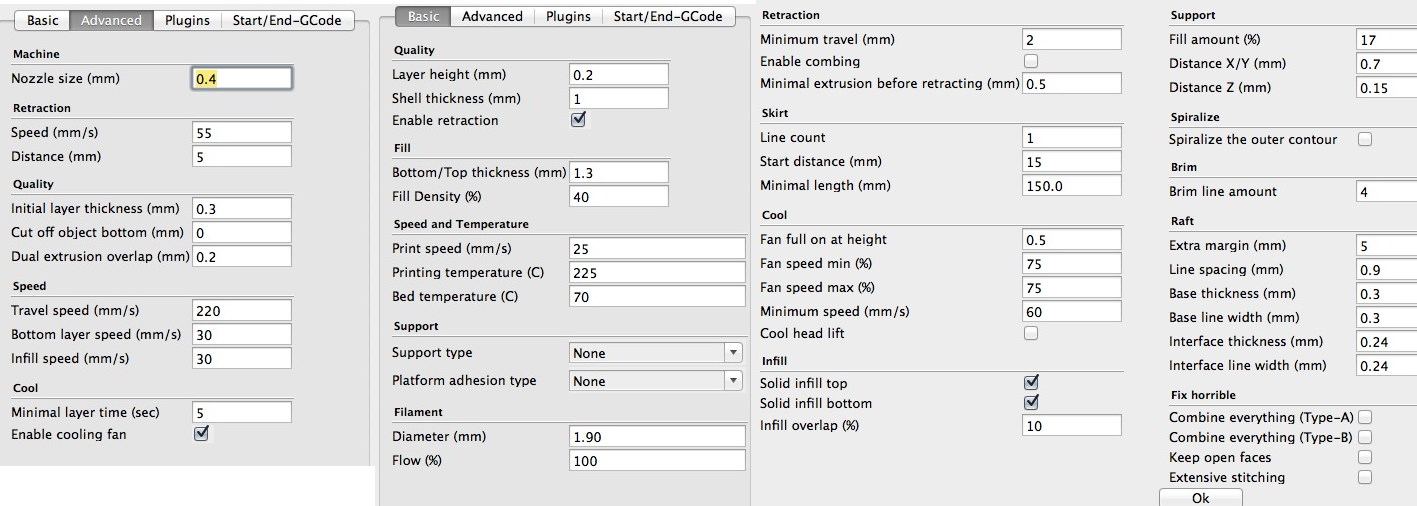Click the Fan speed max field

1071,288
